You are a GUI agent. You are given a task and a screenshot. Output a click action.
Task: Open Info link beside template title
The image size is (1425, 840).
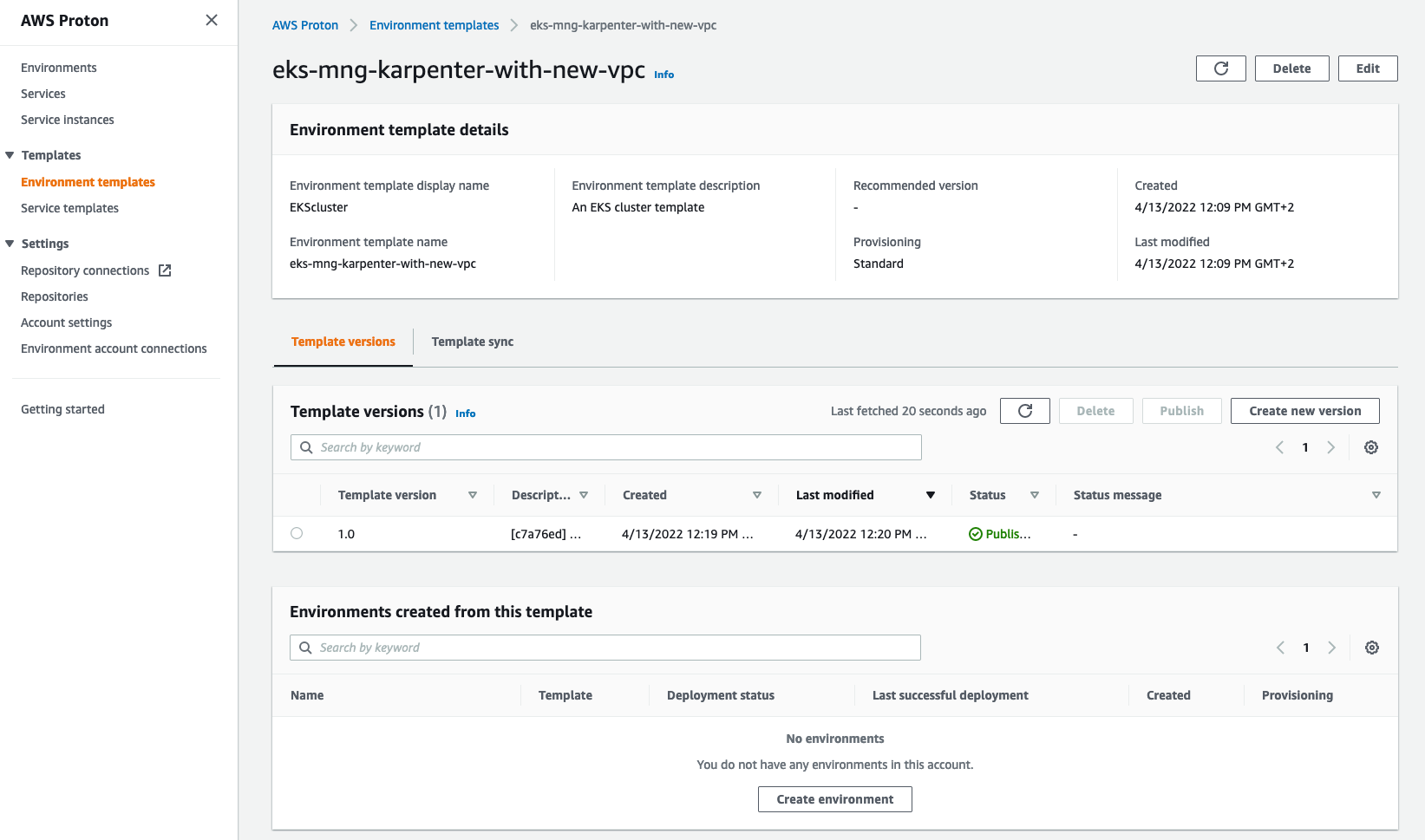663,75
